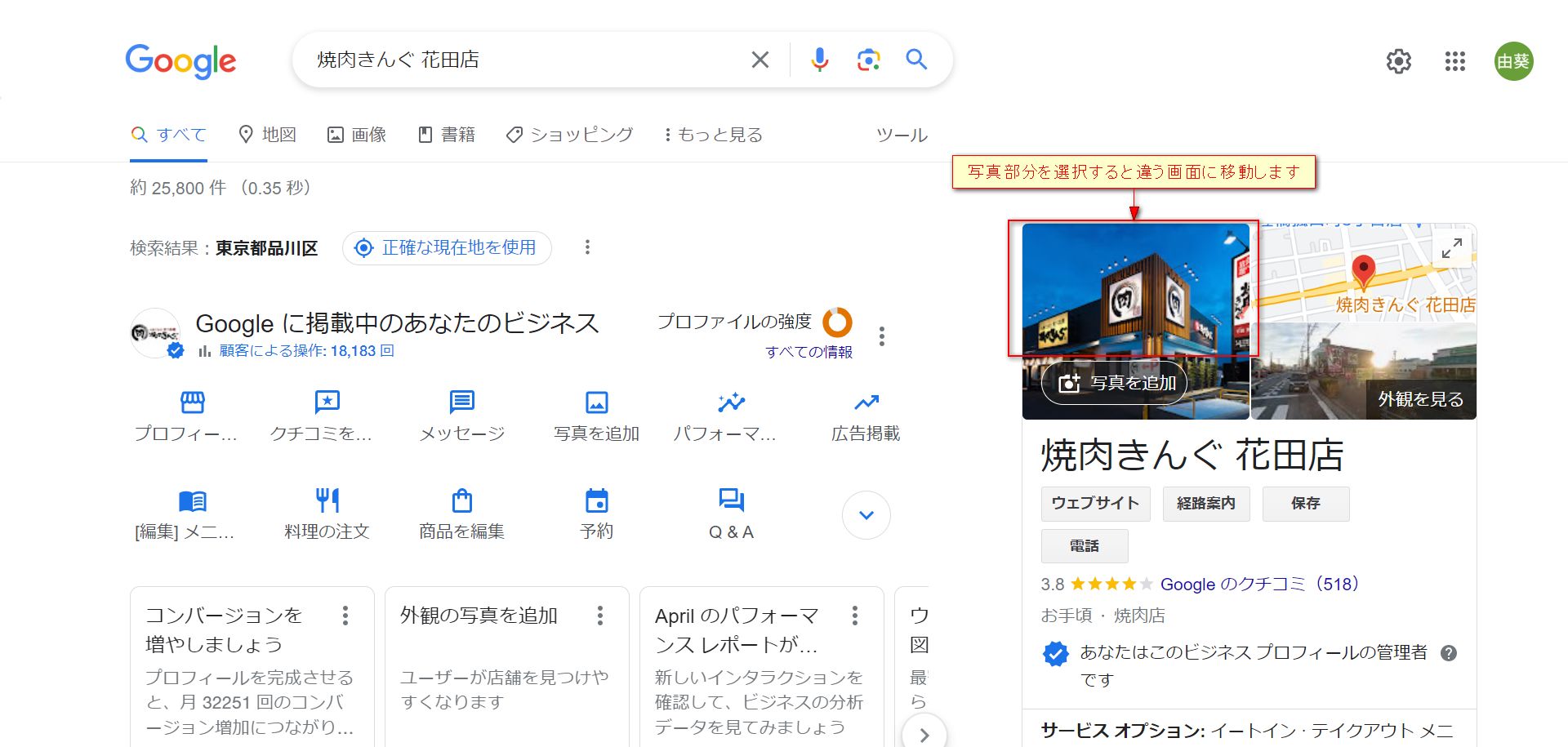Switch to the 地図 tab
This screenshot has height=747, width=1568.
click(267, 135)
